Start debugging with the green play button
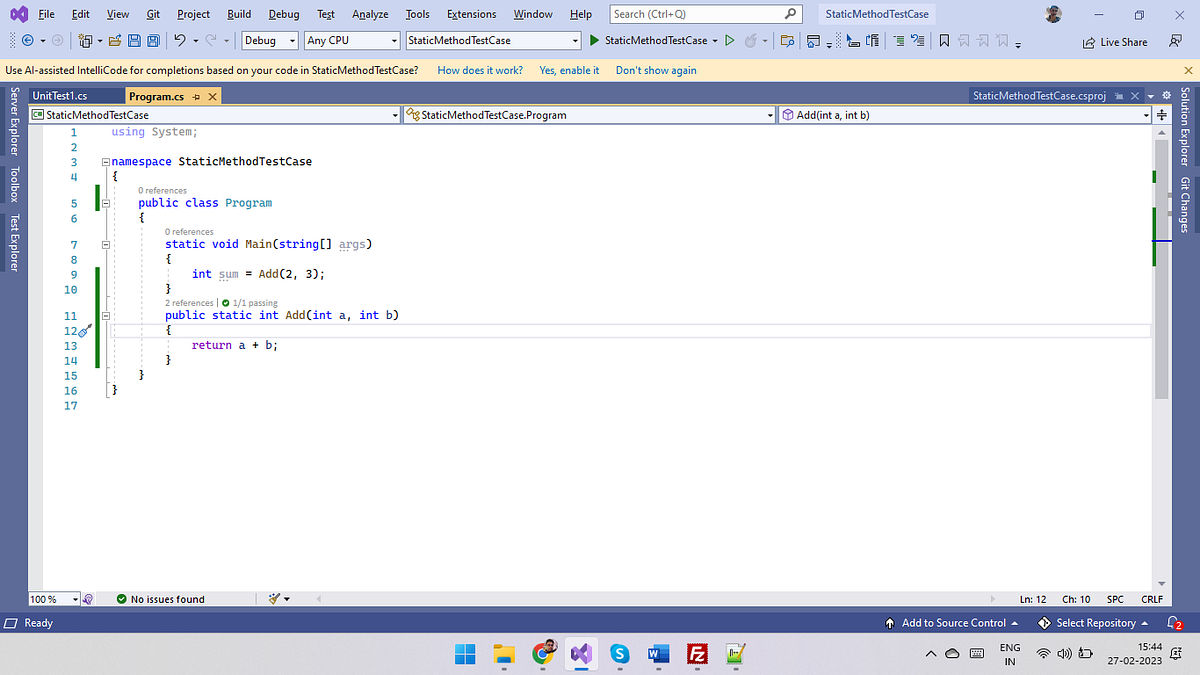This screenshot has width=1200, height=675. click(x=595, y=41)
